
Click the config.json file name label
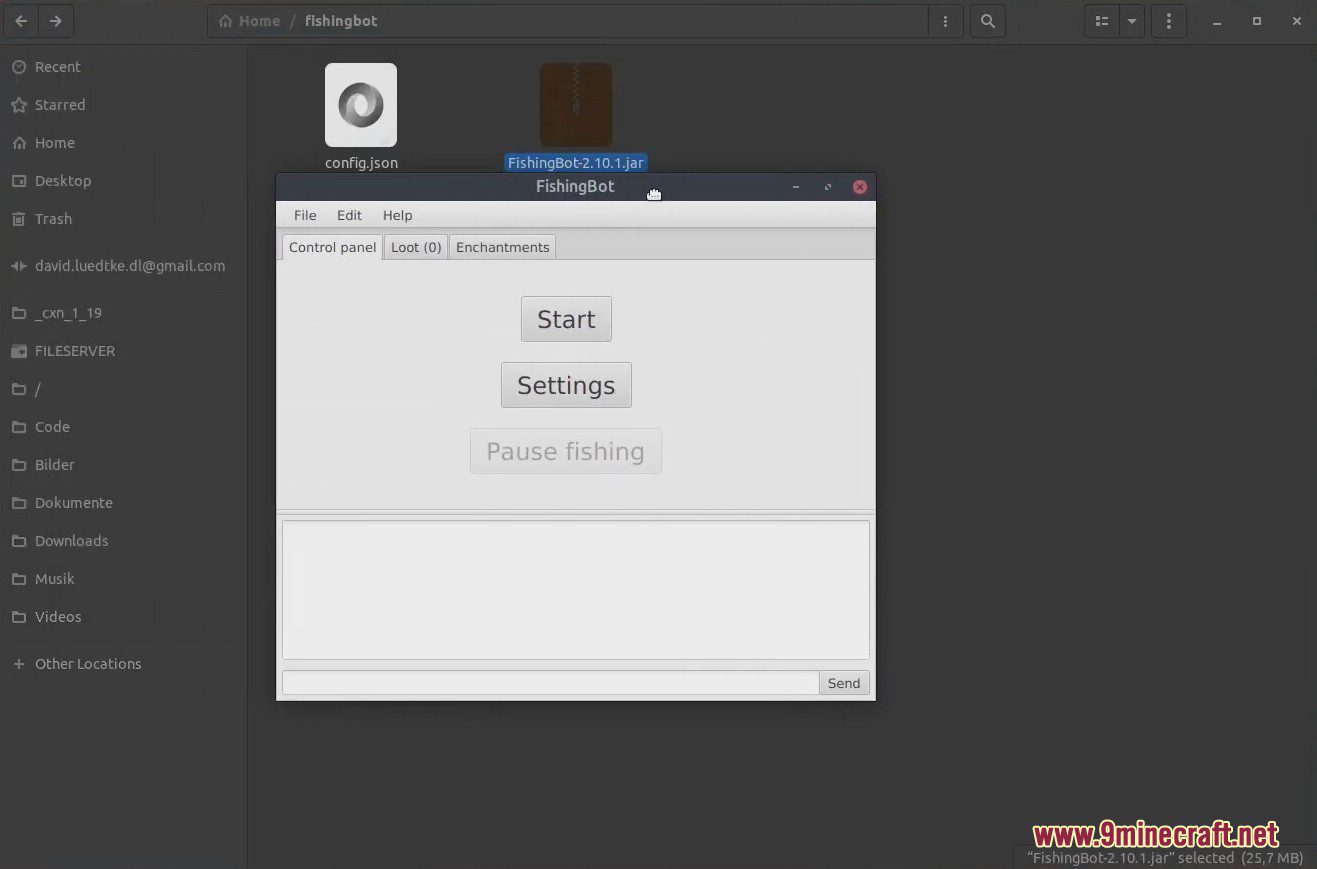(x=361, y=163)
